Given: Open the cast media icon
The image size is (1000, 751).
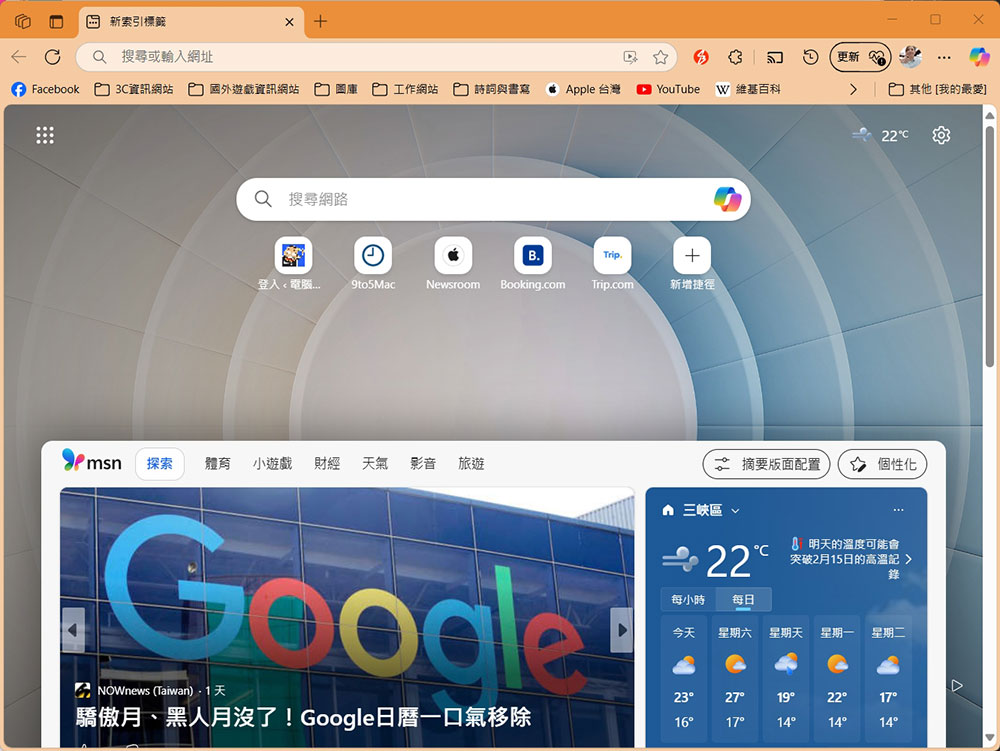Looking at the screenshot, I should (775, 57).
